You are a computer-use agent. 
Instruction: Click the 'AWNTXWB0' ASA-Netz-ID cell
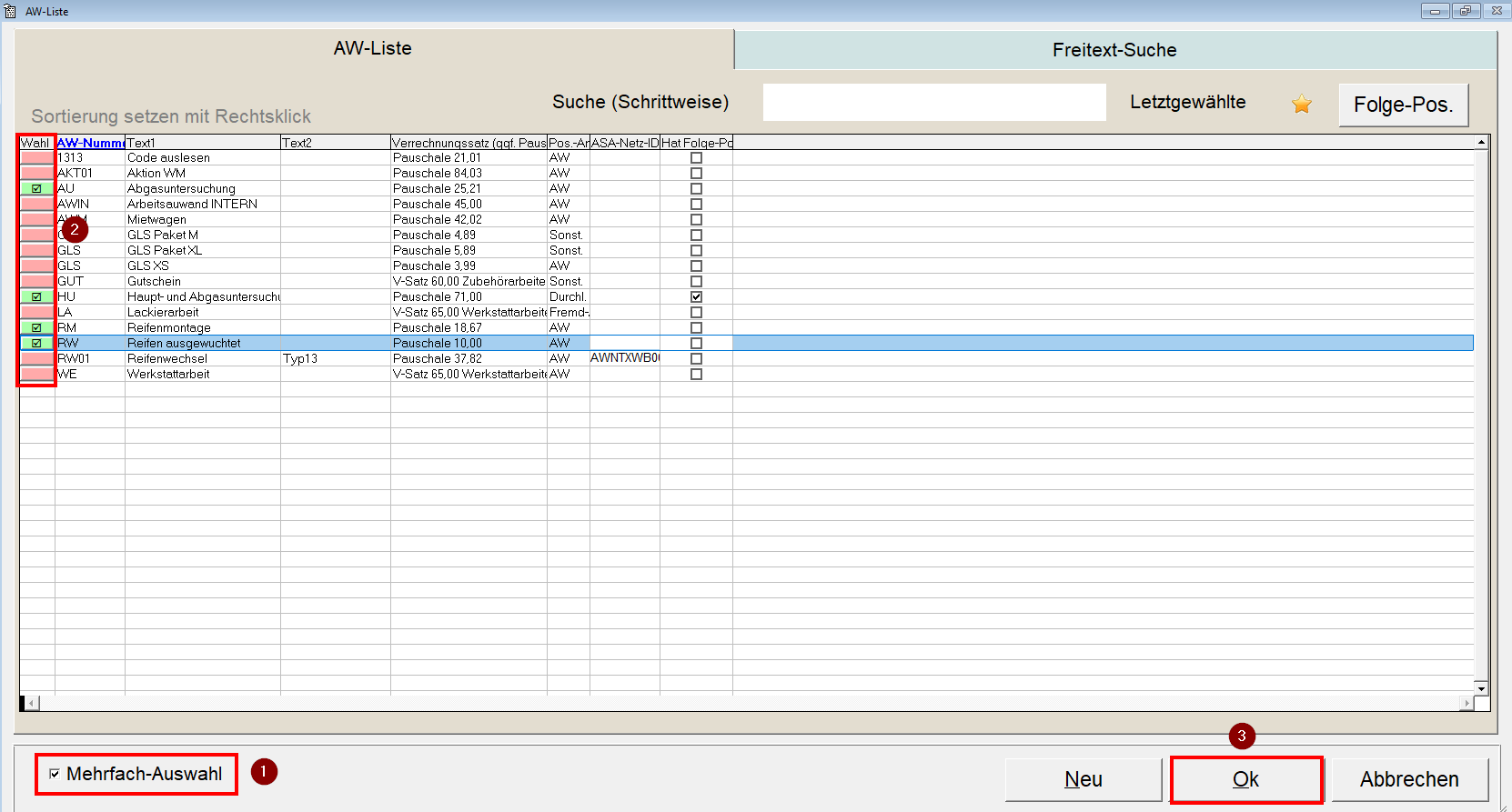click(x=625, y=358)
